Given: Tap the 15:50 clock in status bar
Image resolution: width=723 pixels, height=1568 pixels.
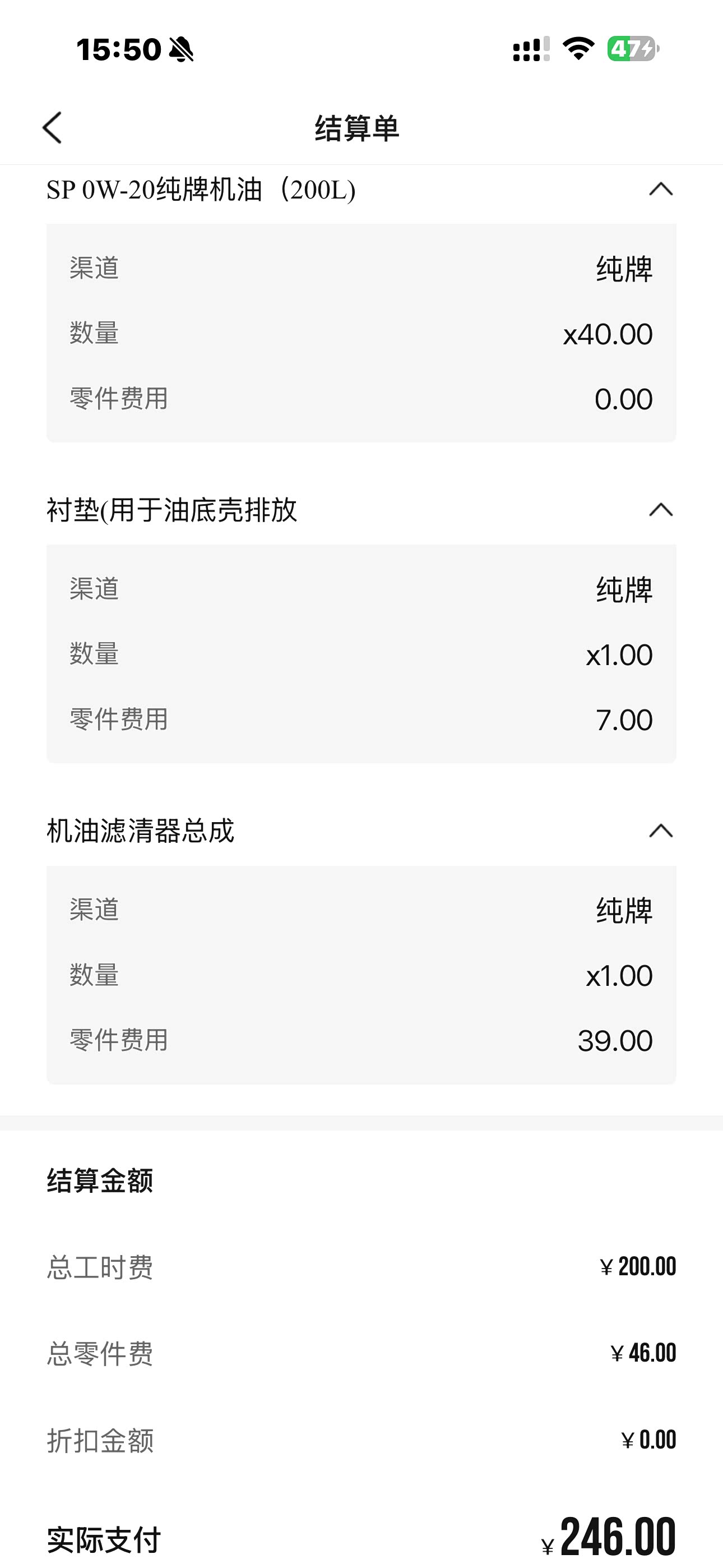Looking at the screenshot, I should point(119,49).
